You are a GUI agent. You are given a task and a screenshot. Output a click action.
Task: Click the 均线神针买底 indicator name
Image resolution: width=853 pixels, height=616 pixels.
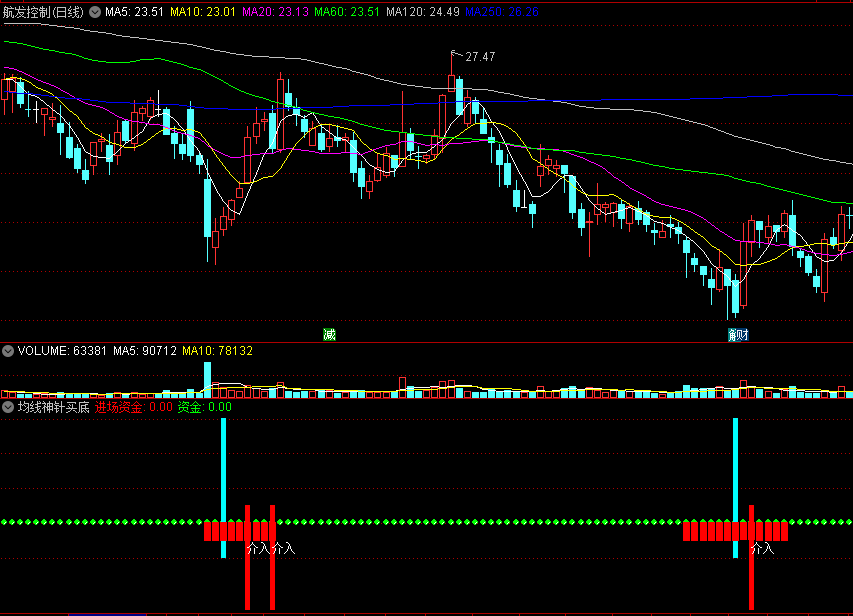click(x=53, y=407)
